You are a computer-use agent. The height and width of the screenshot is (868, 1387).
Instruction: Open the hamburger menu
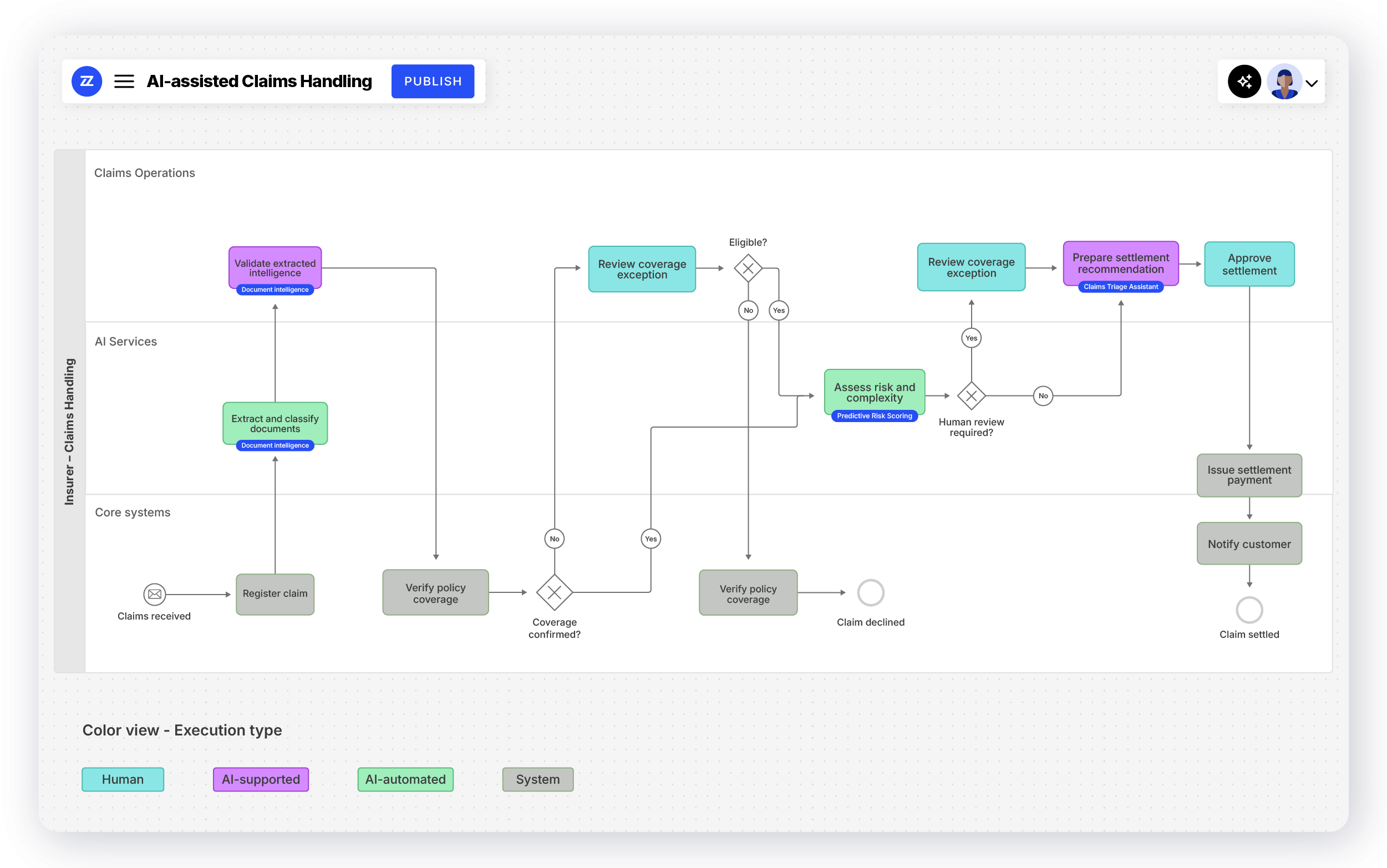coord(124,82)
